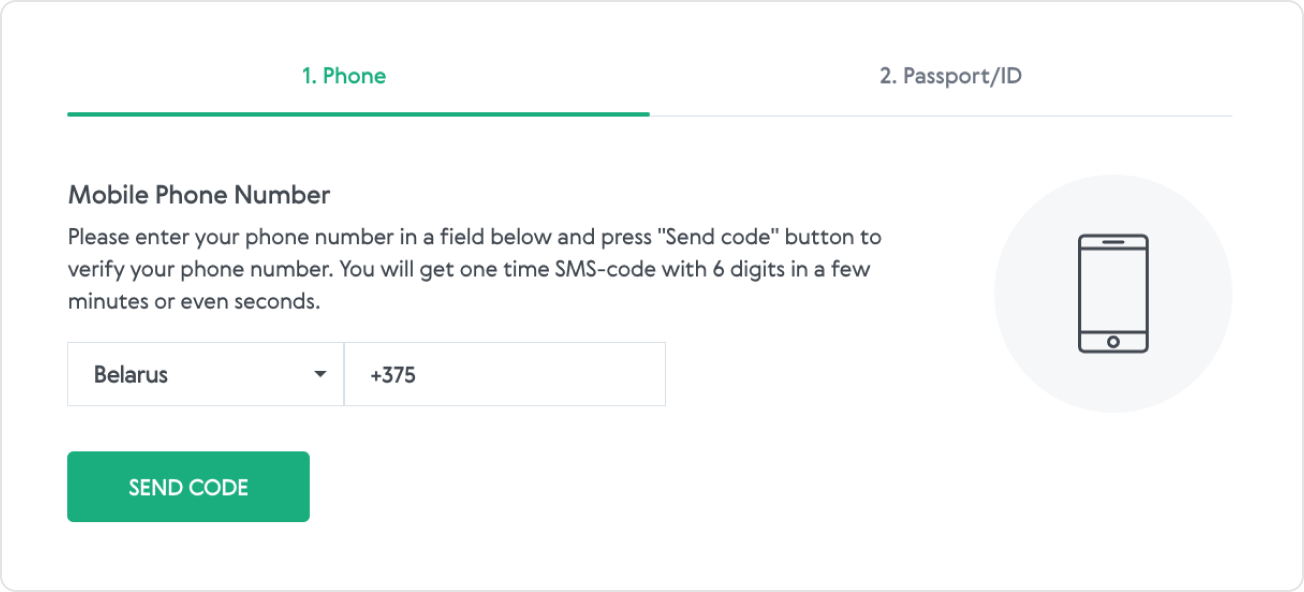The width and height of the screenshot is (1304, 592).
Task: Click the home button on smartphone icon
Action: click(x=1113, y=341)
